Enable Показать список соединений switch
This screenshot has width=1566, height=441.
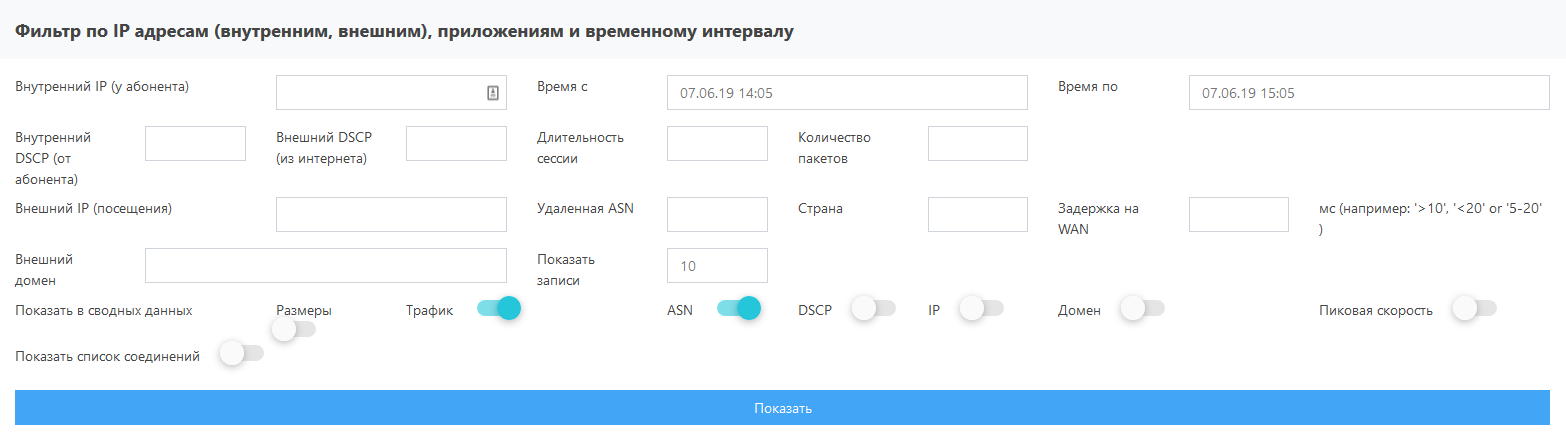pyautogui.click(x=241, y=353)
